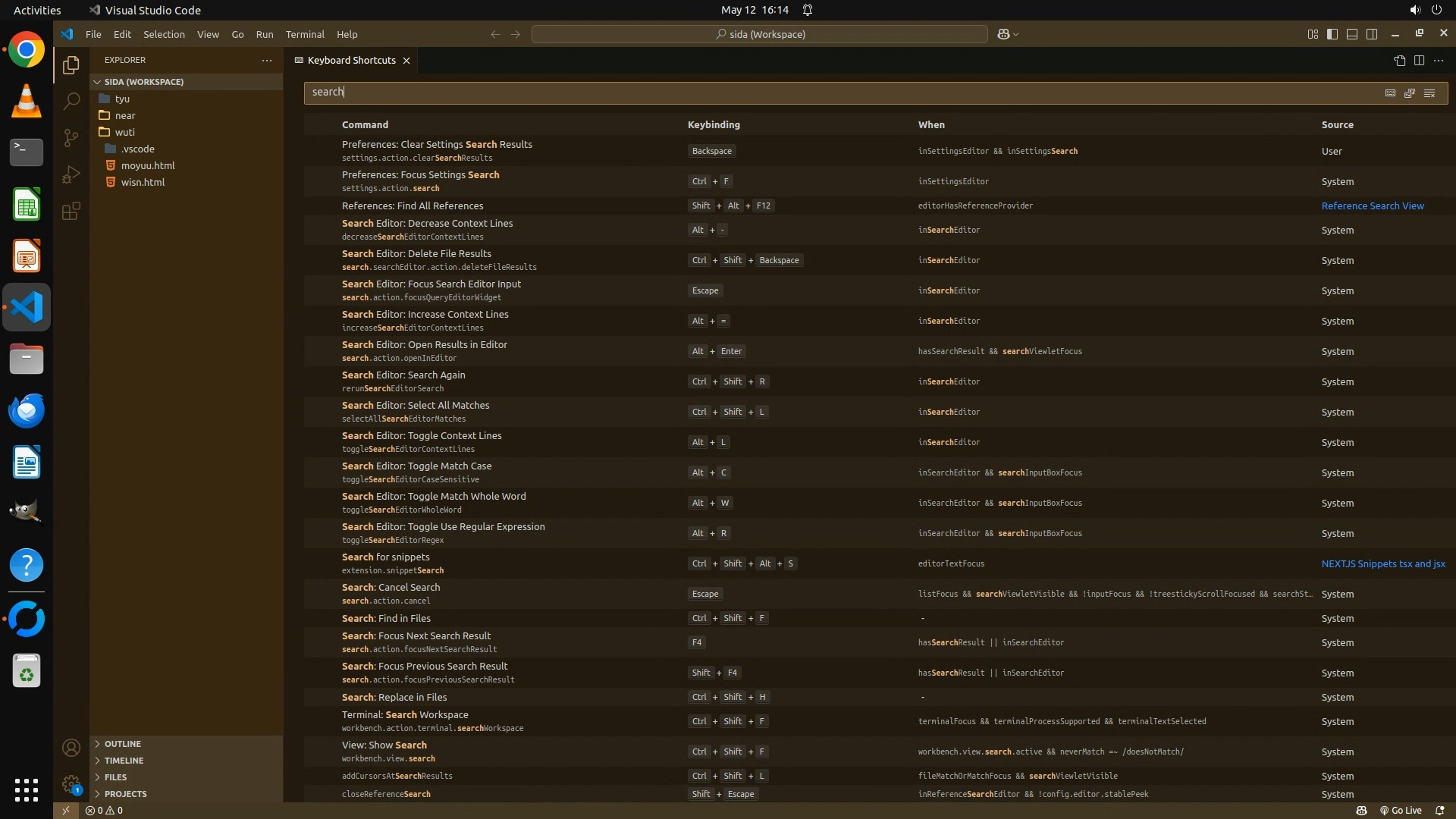Open the Selection menu
Image resolution: width=1456 pixels, height=819 pixels.
164,34
